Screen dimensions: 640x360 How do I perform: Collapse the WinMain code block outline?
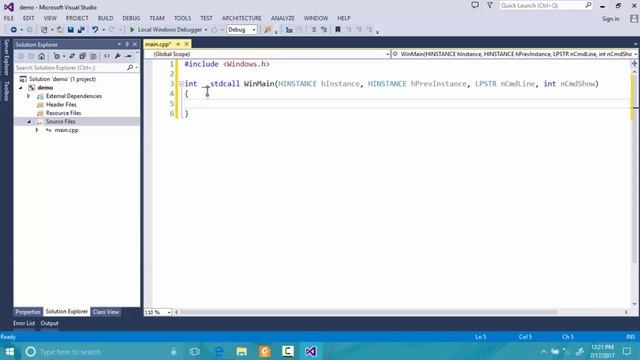(181, 84)
